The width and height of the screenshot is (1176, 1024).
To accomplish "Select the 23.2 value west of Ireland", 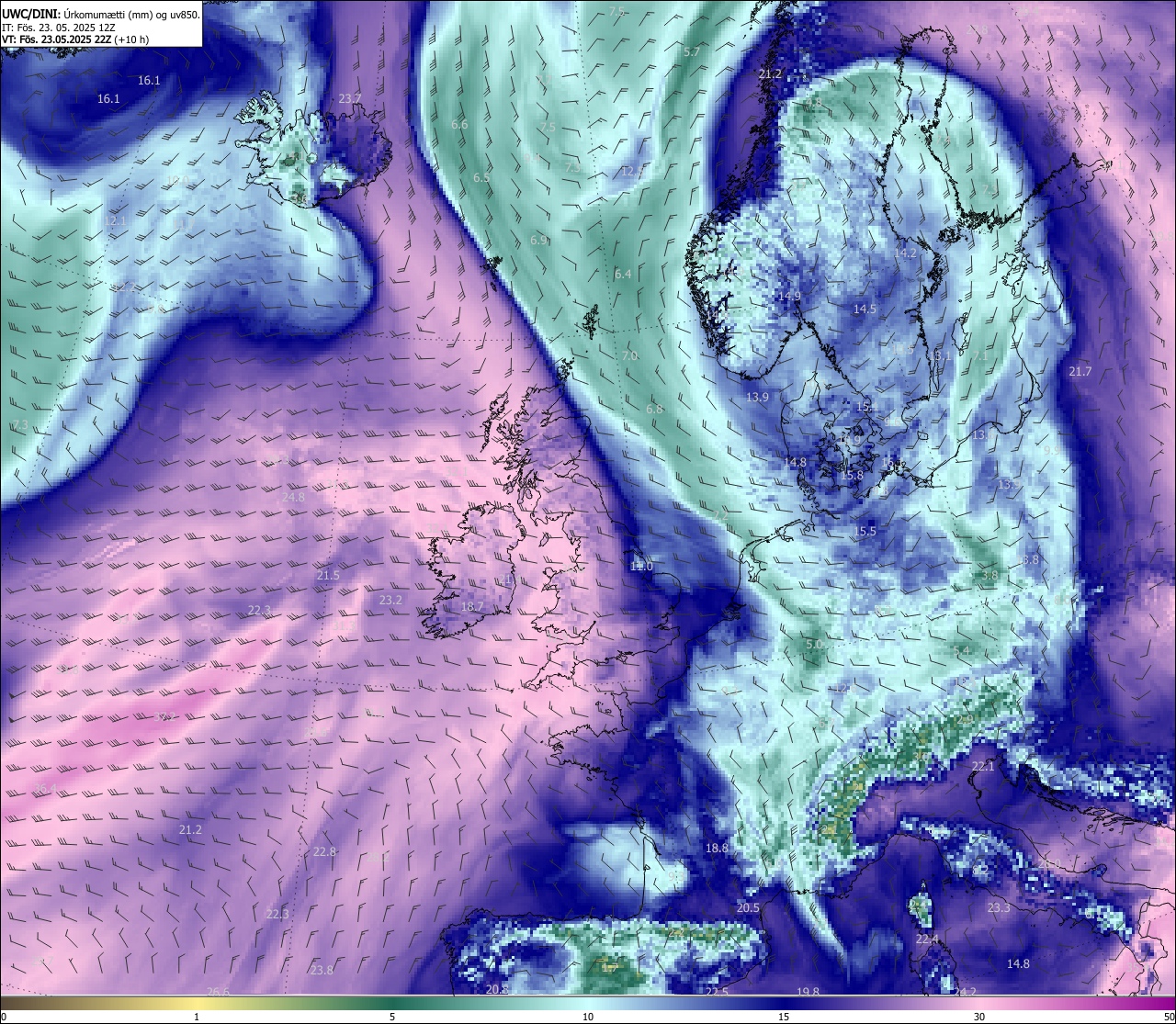I will (390, 600).
